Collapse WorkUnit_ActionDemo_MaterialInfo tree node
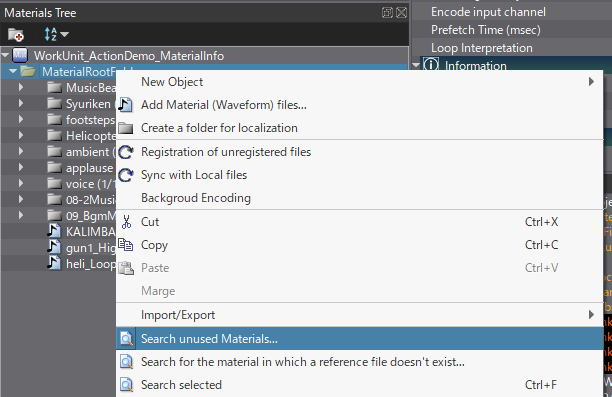Viewport: 612px width, 397px height. (5, 55)
